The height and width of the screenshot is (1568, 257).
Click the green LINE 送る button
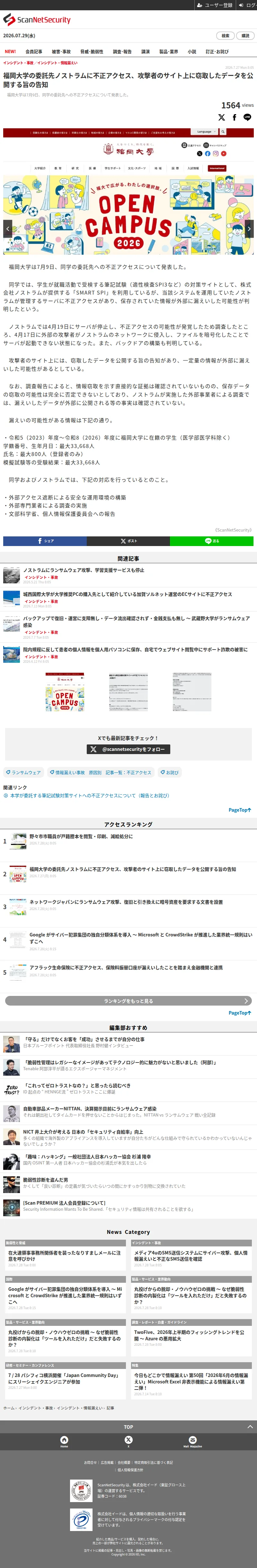point(211,541)
